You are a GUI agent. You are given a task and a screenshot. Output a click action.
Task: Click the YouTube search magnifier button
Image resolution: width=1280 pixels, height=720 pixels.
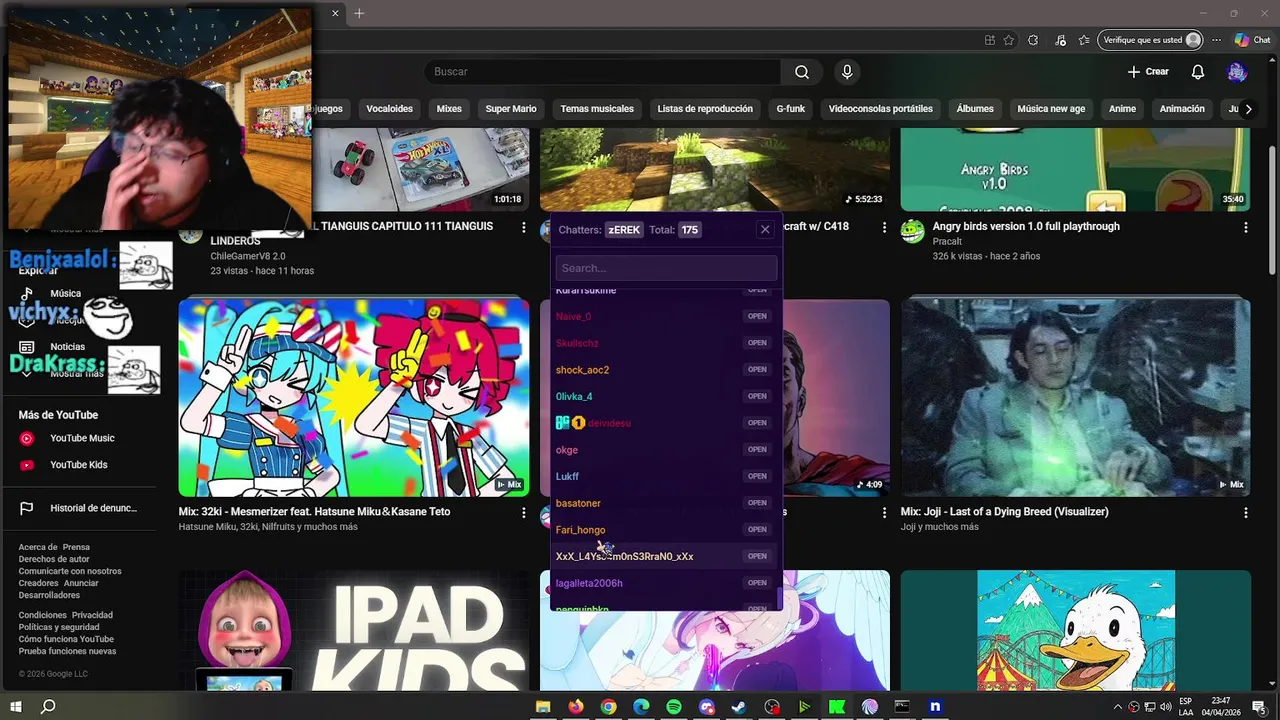(x=802, y=72)
